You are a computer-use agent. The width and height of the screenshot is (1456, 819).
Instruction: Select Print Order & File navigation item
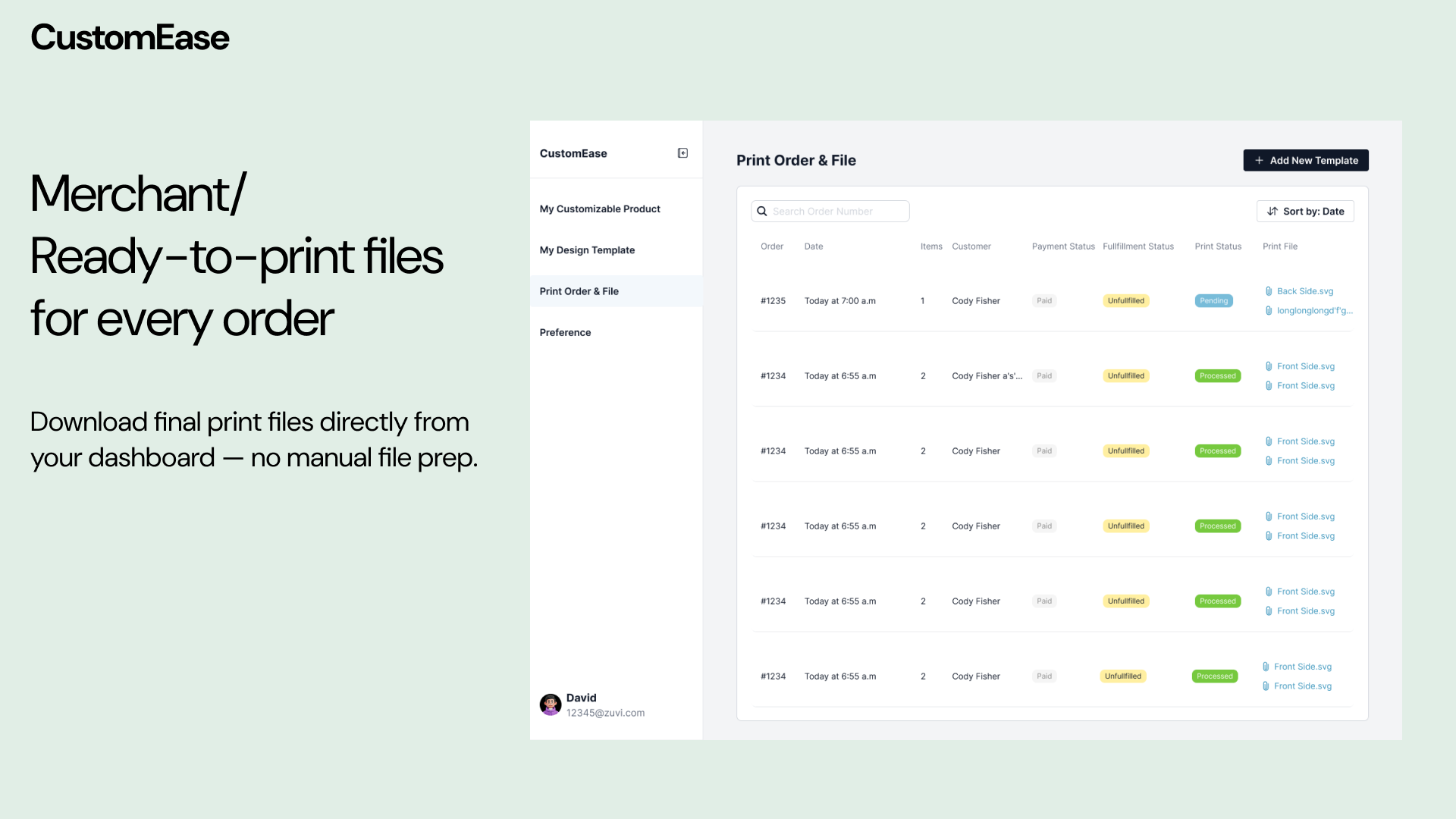(x=579, y=290)
